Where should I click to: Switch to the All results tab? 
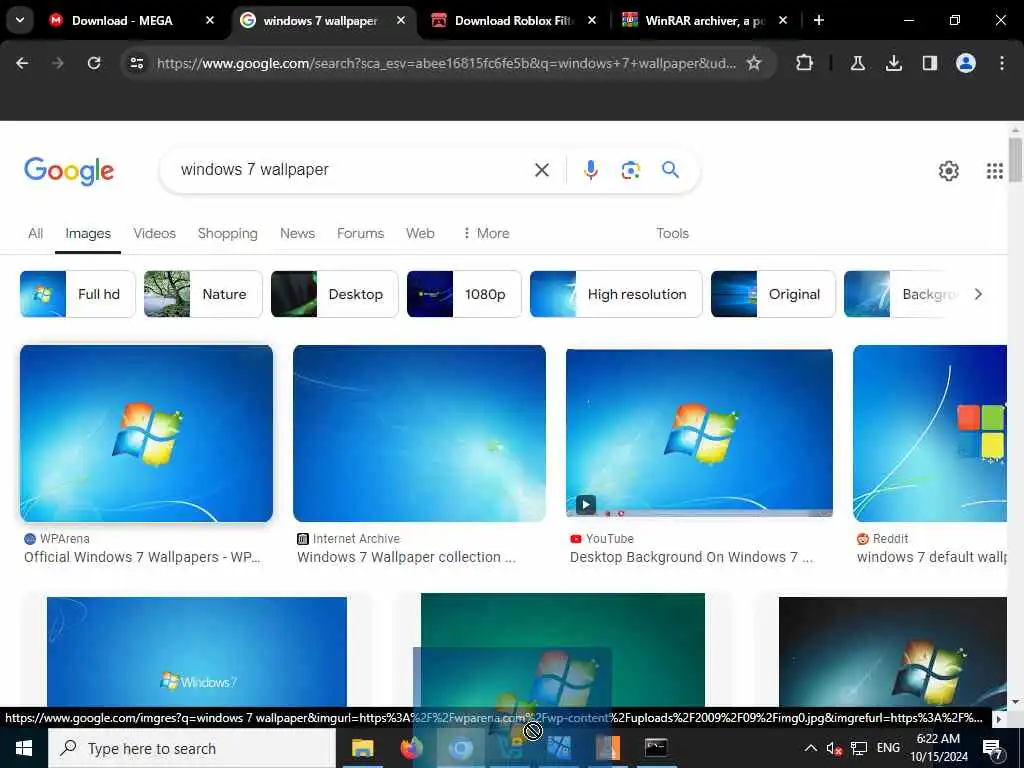35,233
